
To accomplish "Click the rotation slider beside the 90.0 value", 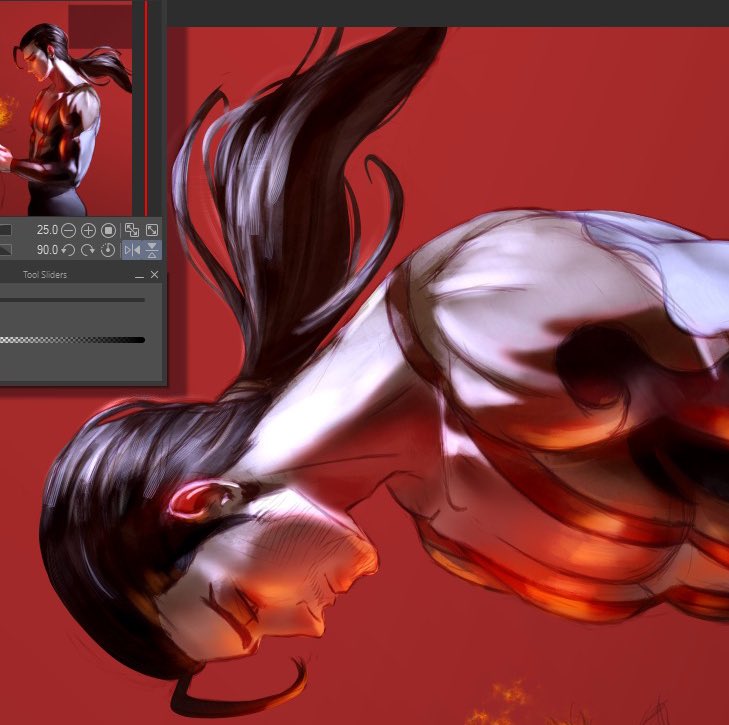I will [x=6, y=250].
